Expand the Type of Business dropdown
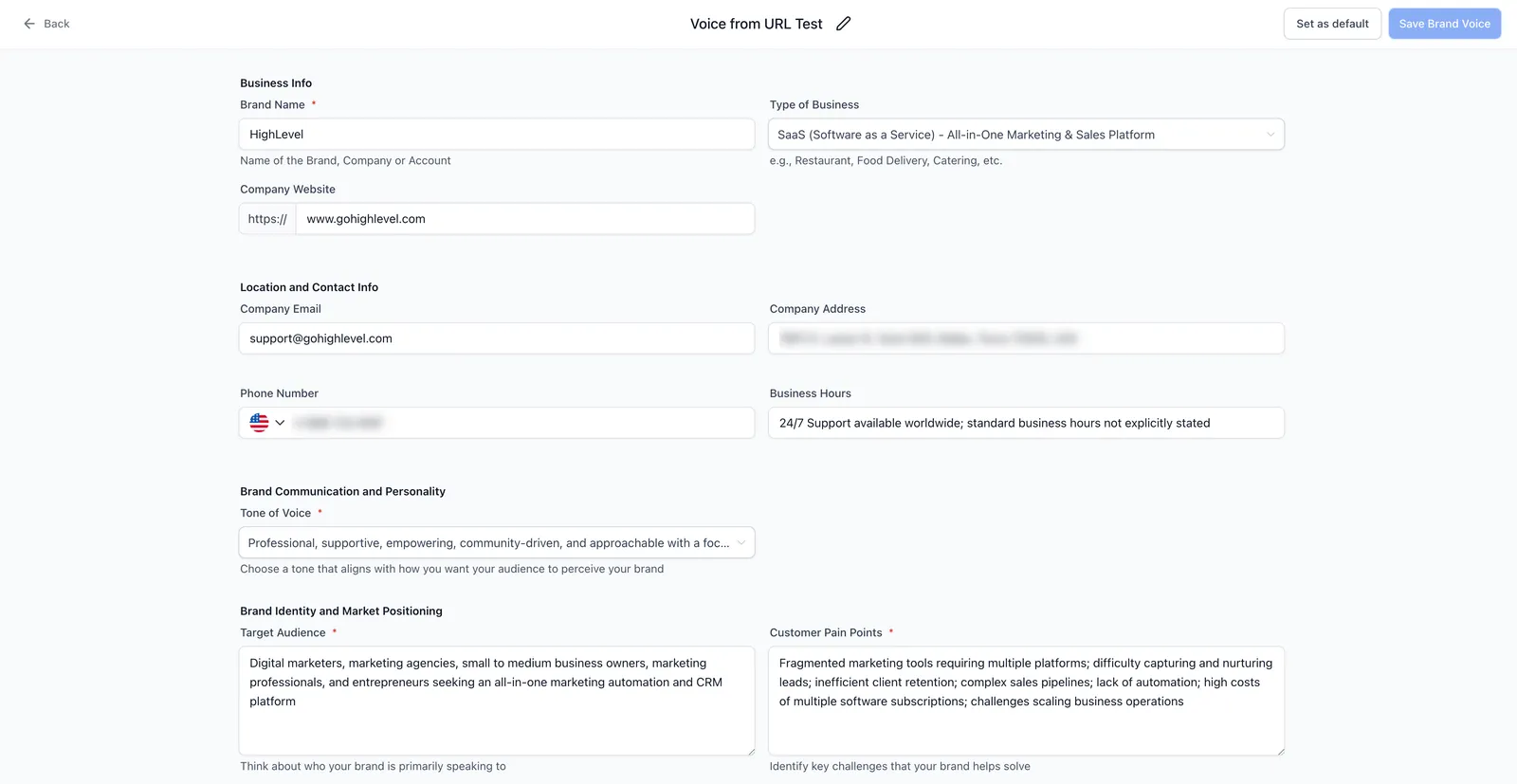The height and width of the screenshot is (784, 1517). (x=1026, y=135)
